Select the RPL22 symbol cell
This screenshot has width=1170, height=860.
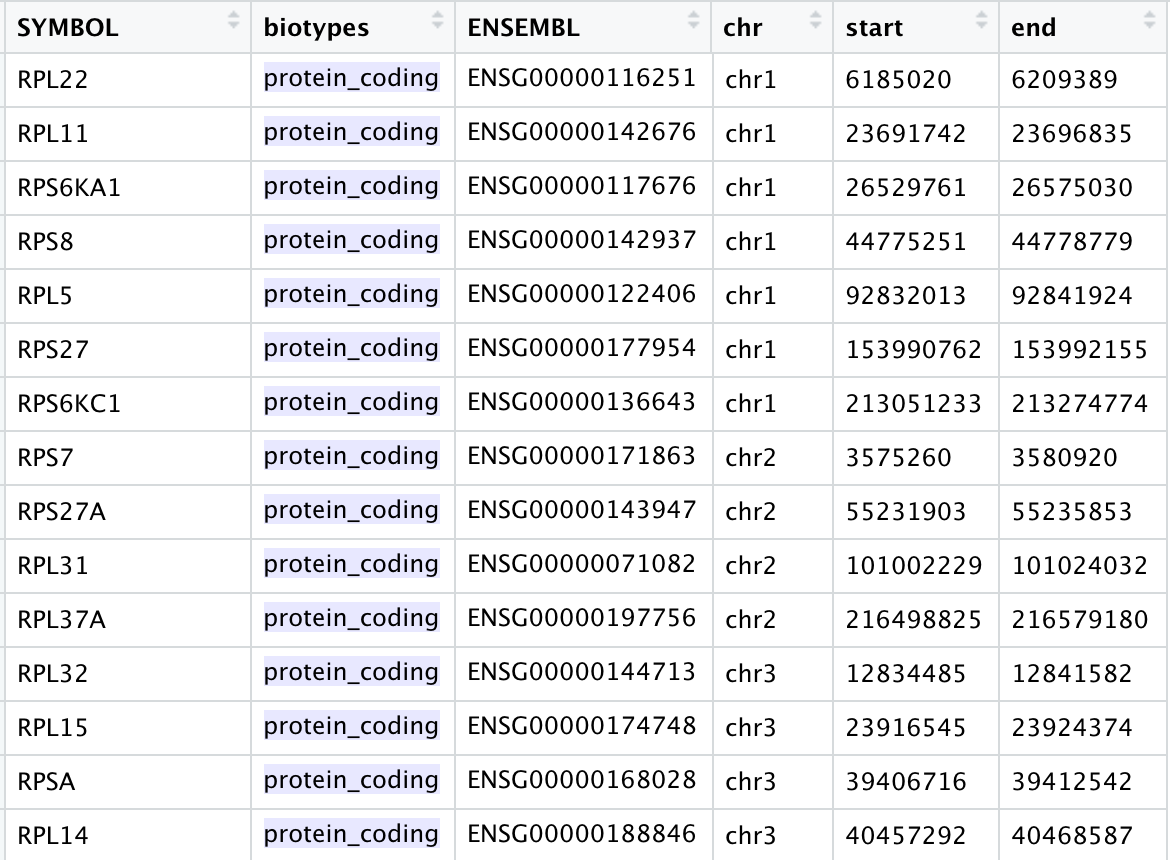click(x=53, y=80)
